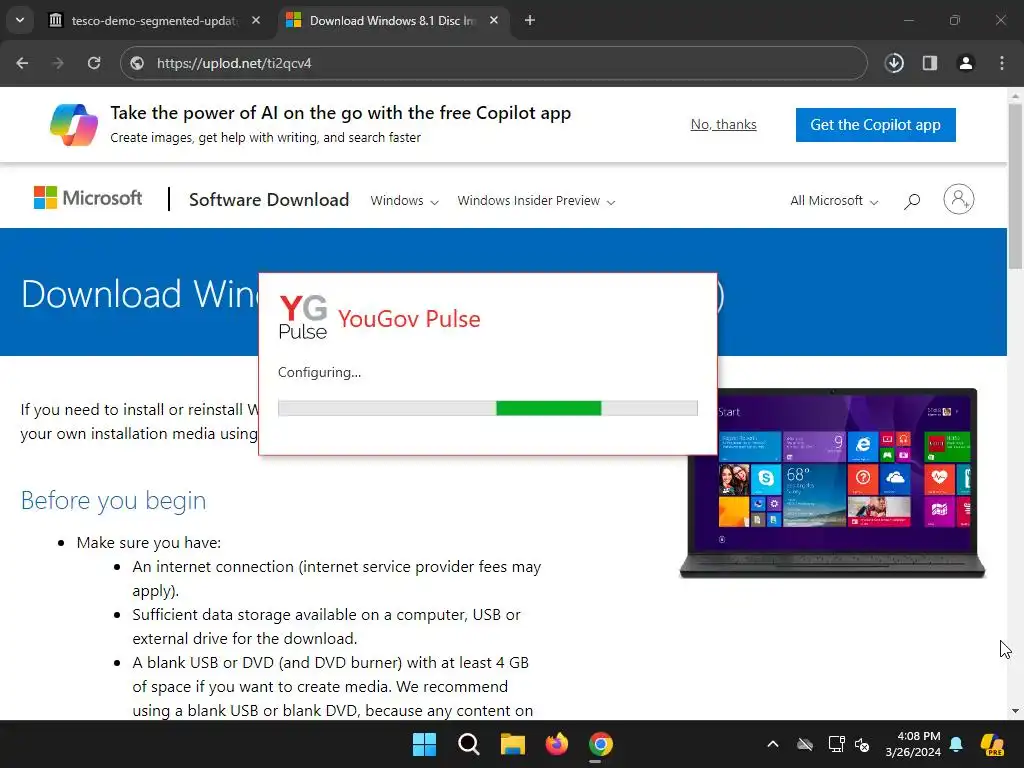Open the site search magnifier

point(912,200)
